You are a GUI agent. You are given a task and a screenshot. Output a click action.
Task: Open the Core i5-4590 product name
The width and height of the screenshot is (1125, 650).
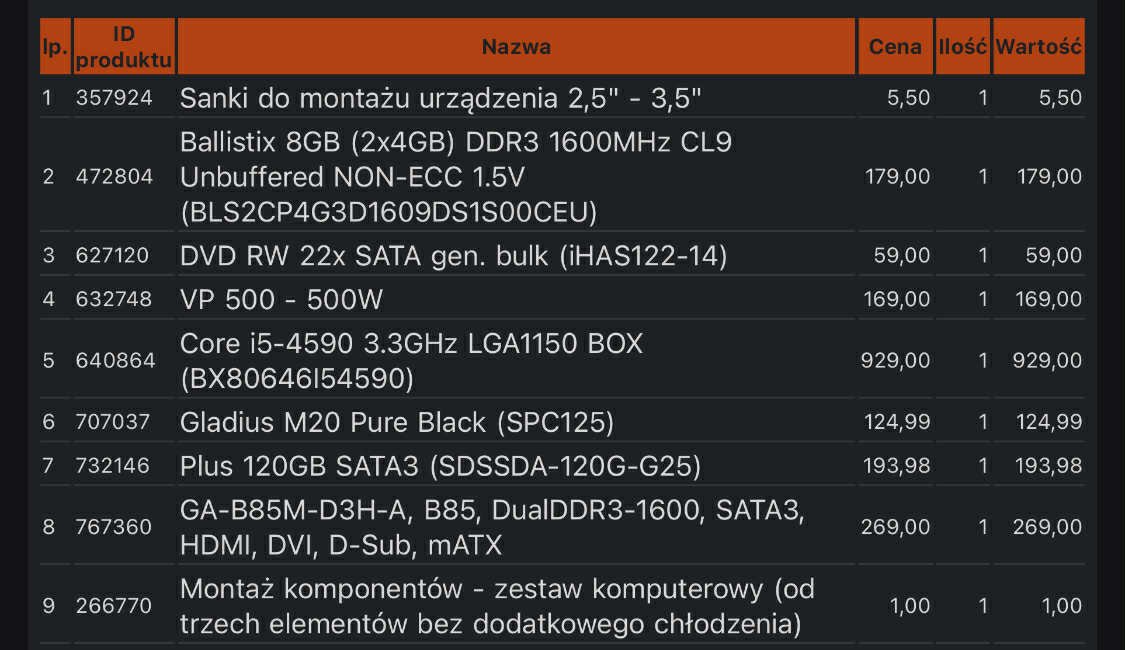[411, 361]
